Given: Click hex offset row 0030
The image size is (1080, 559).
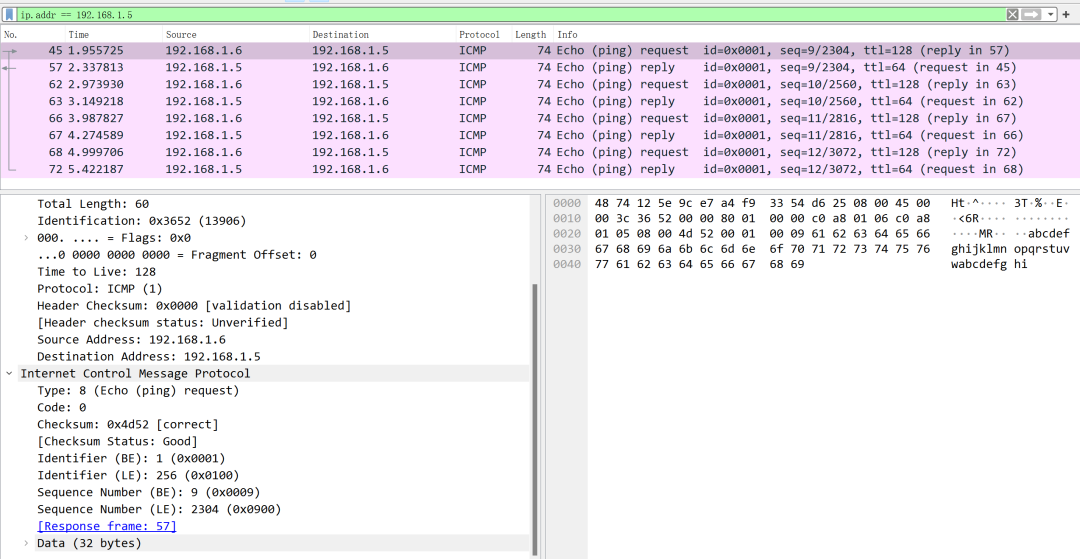Looking at the screenshot, I should [567, 249].
